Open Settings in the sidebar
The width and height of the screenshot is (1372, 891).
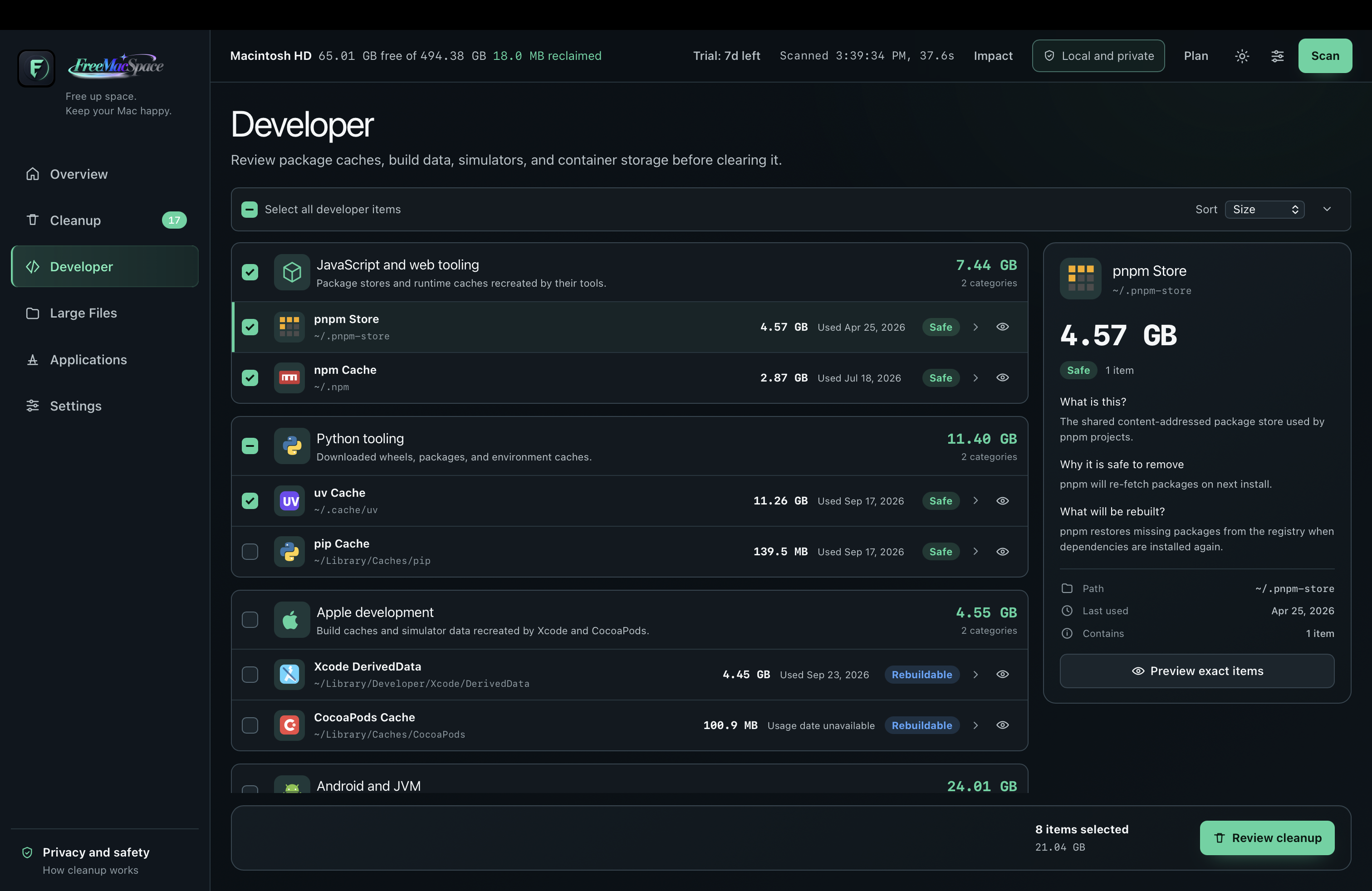[105, 406]
